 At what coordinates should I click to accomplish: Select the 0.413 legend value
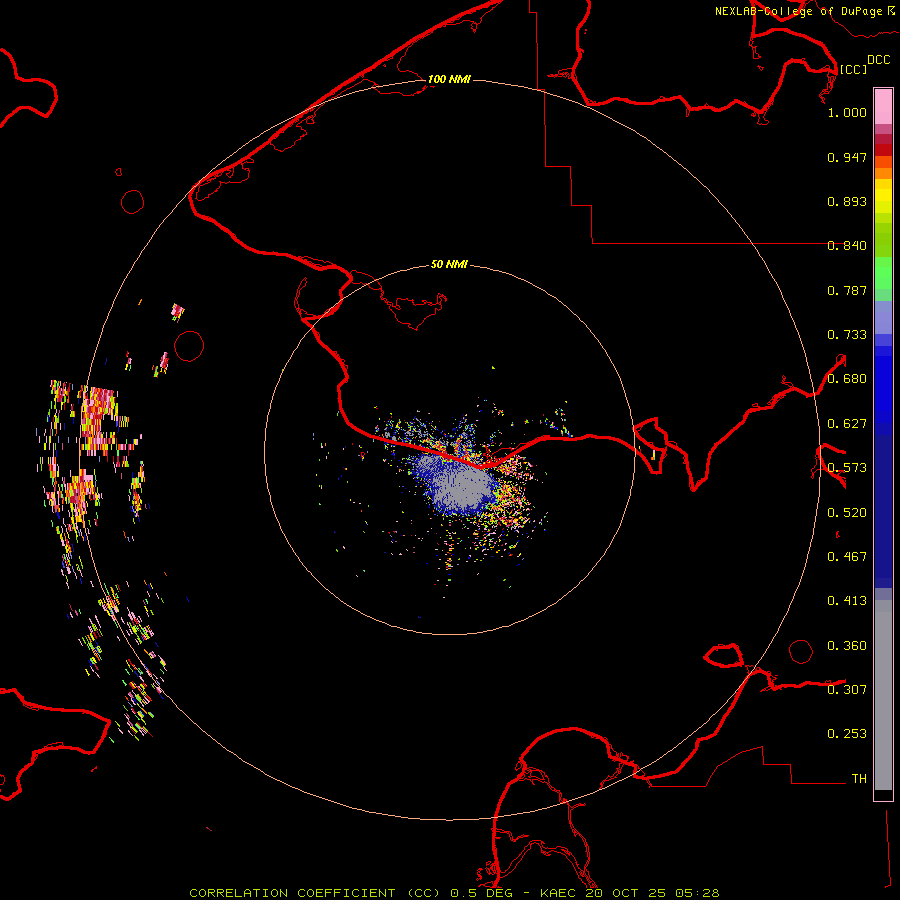pos(847,601)
